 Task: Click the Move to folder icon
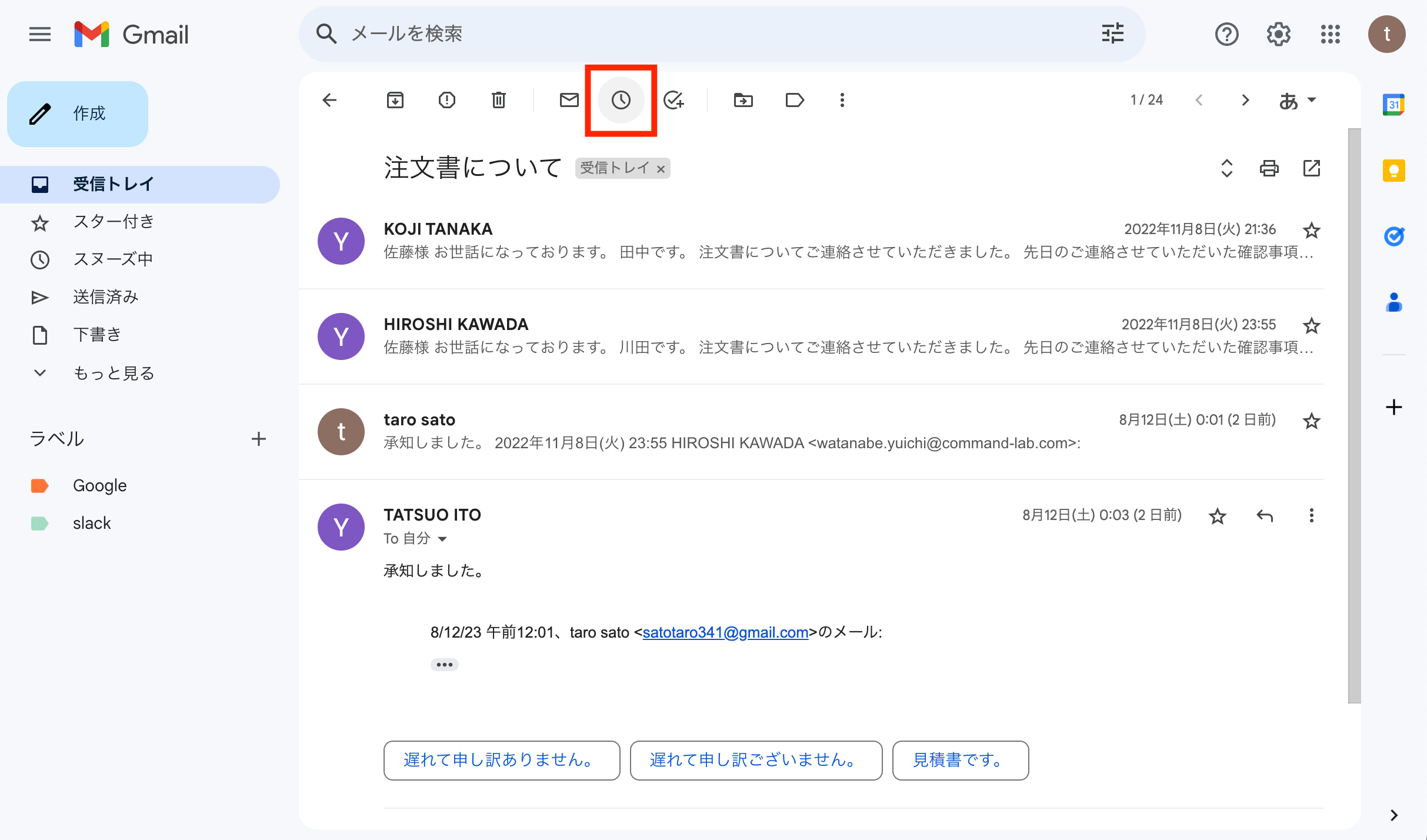point(743,100)
